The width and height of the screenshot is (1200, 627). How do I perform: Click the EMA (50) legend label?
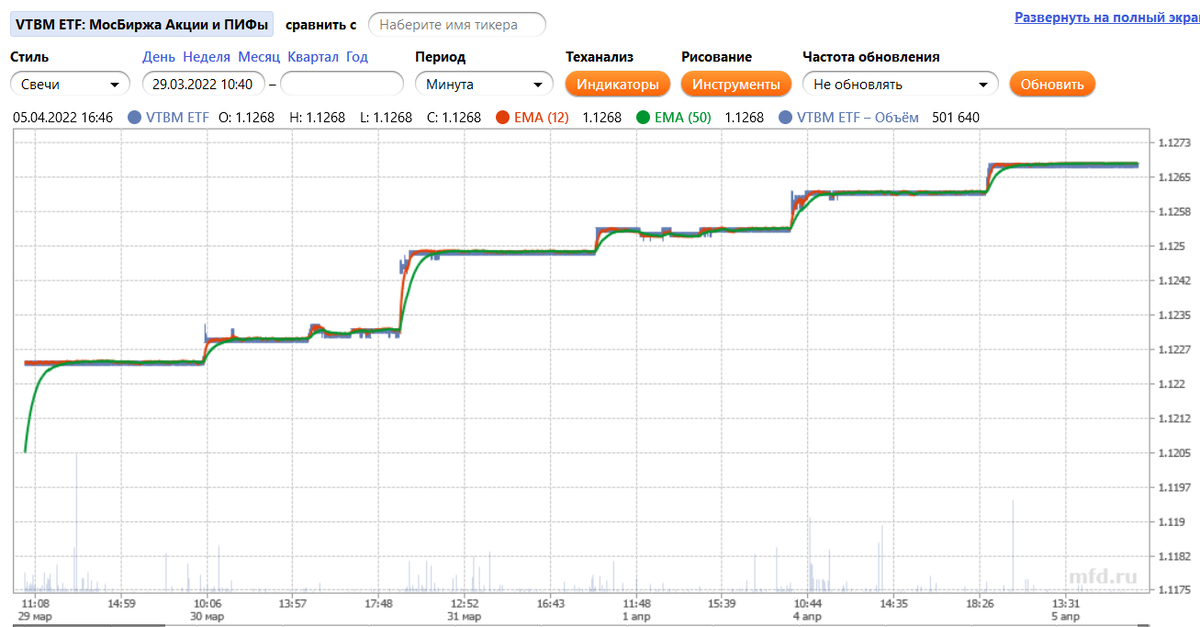(x=682, y=118)
